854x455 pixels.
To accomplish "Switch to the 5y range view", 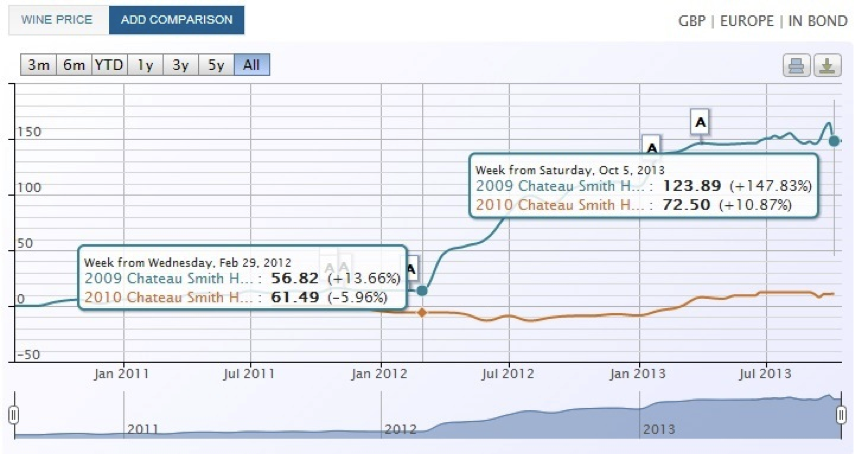I will [x=216, y=65].
